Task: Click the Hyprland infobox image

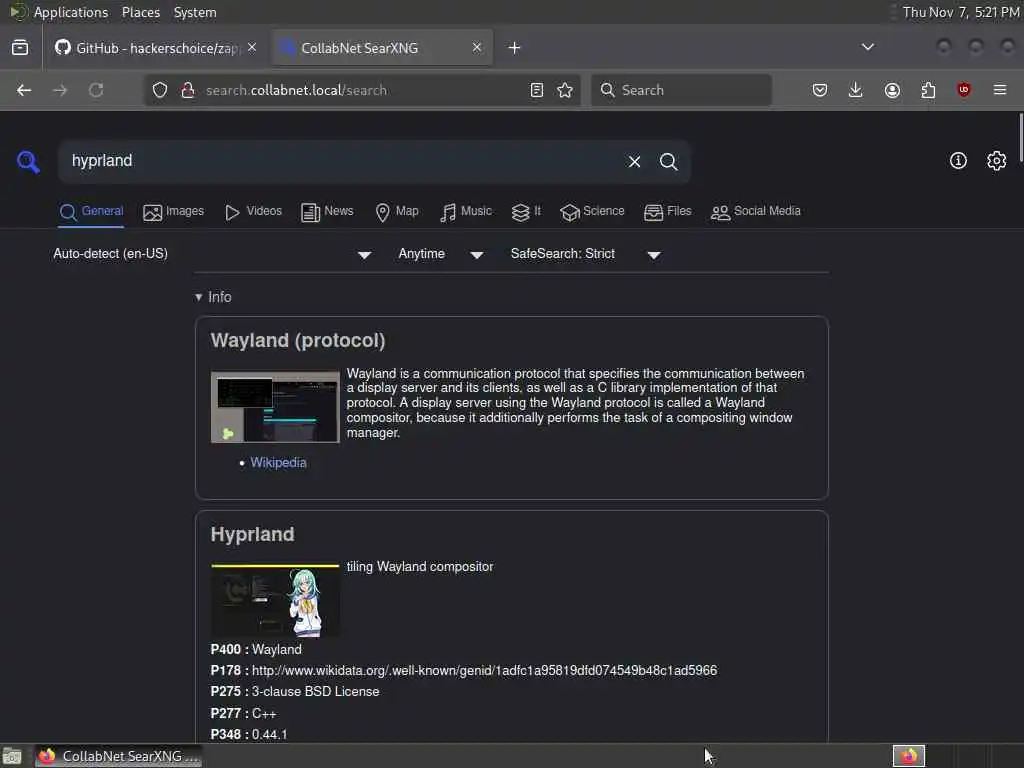Action: [x=275, y=601]
